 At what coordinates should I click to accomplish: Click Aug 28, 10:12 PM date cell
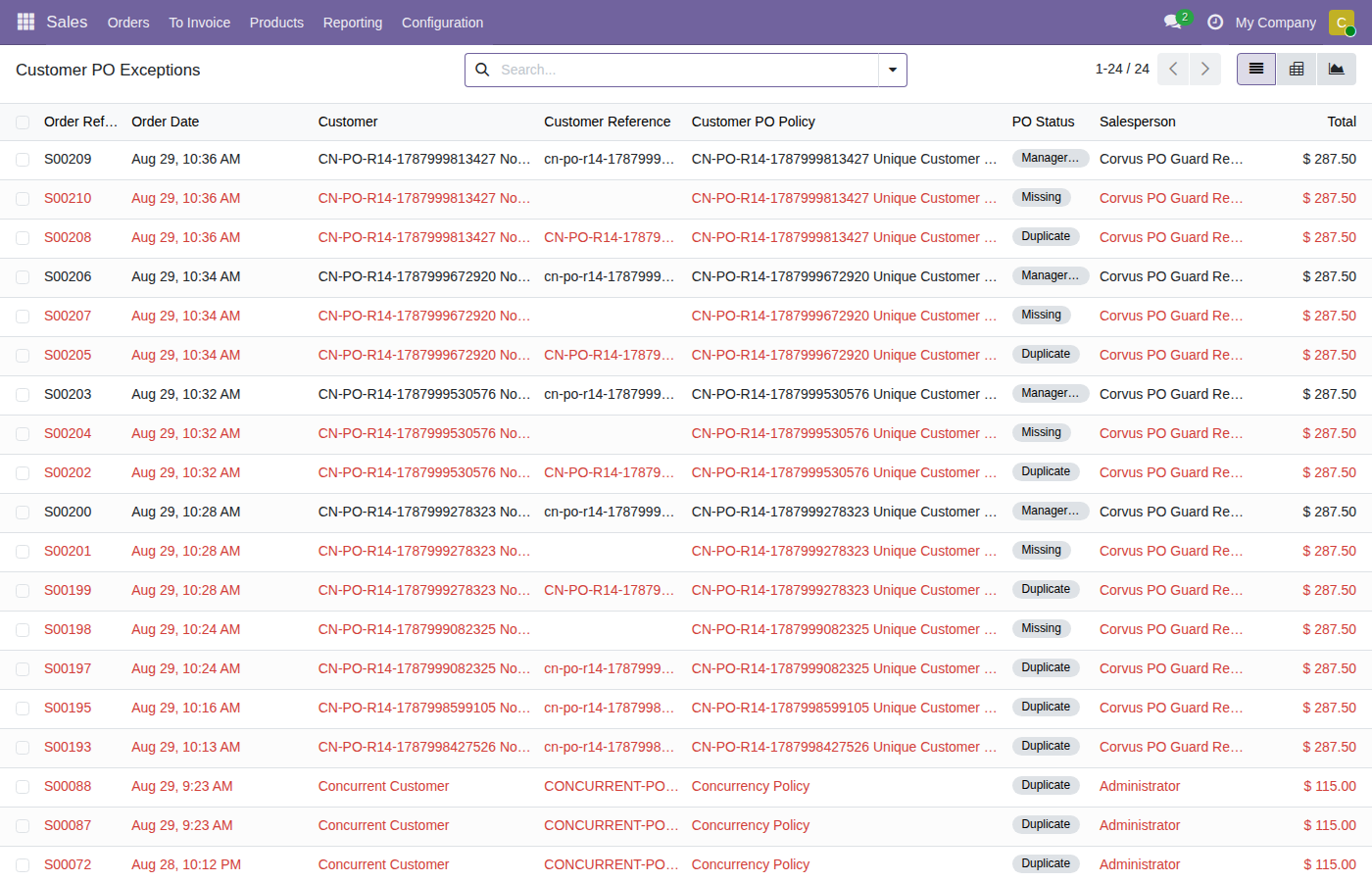[x=186, y=864]
